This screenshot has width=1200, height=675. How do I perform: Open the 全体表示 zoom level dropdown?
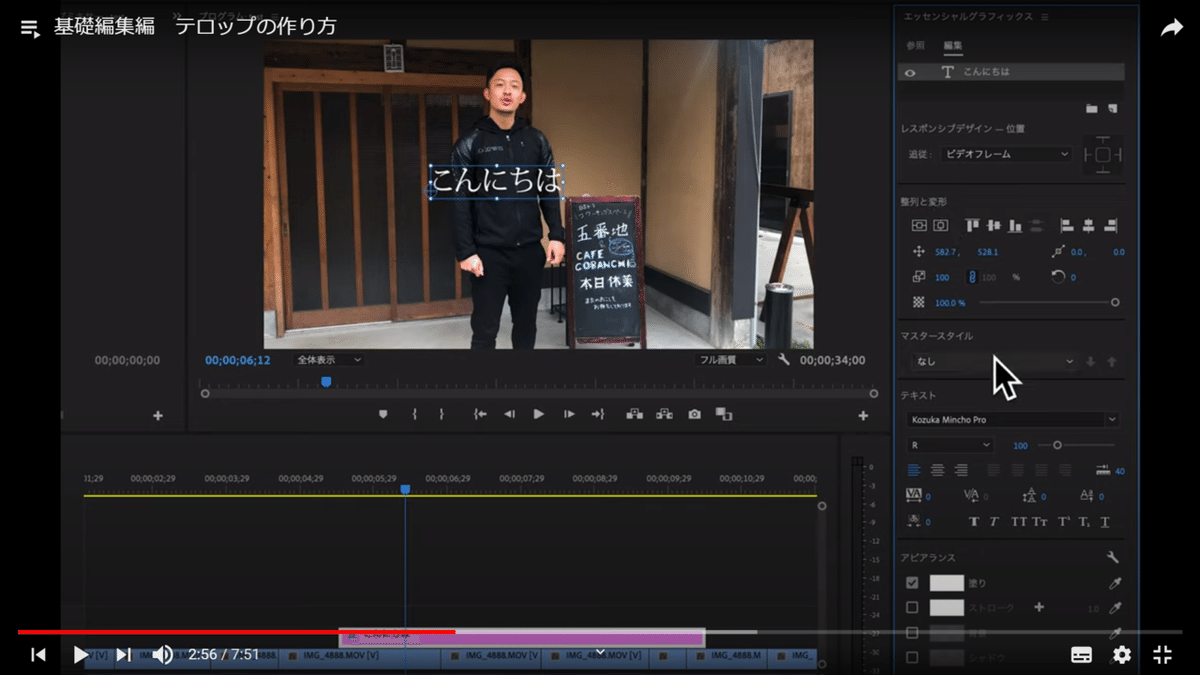coord(329,360)
